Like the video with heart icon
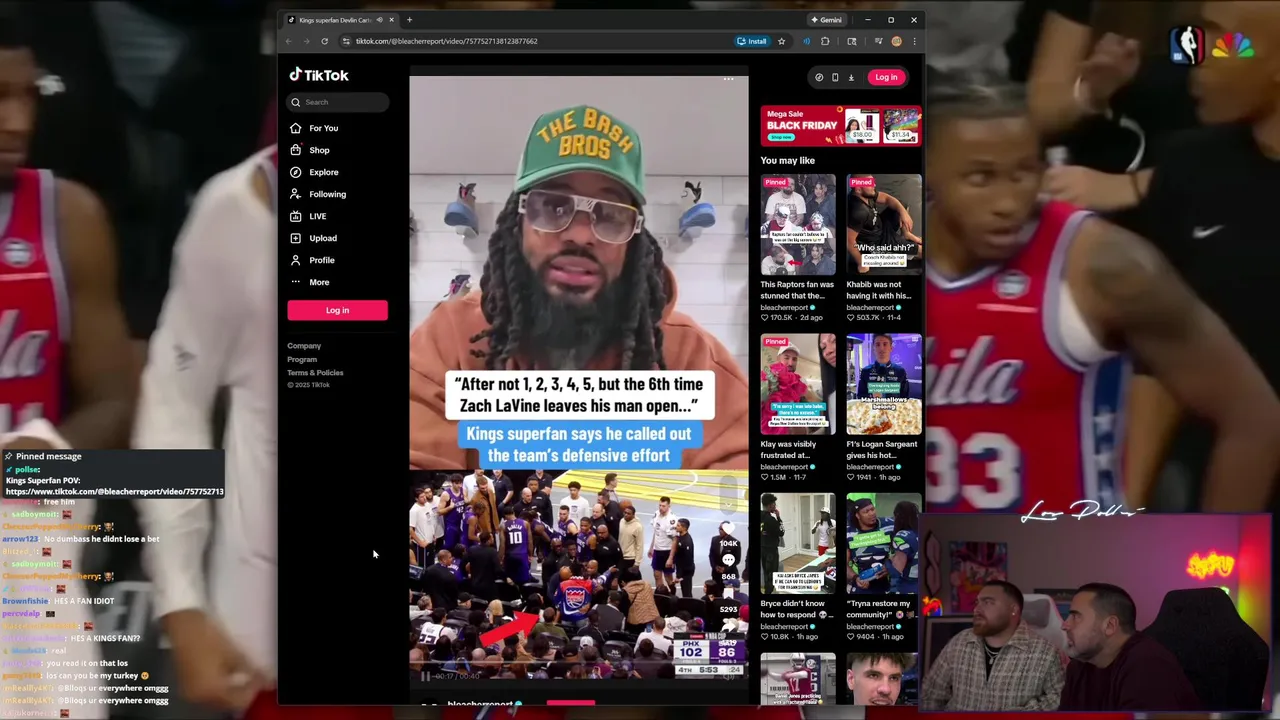 coord(729,528)
